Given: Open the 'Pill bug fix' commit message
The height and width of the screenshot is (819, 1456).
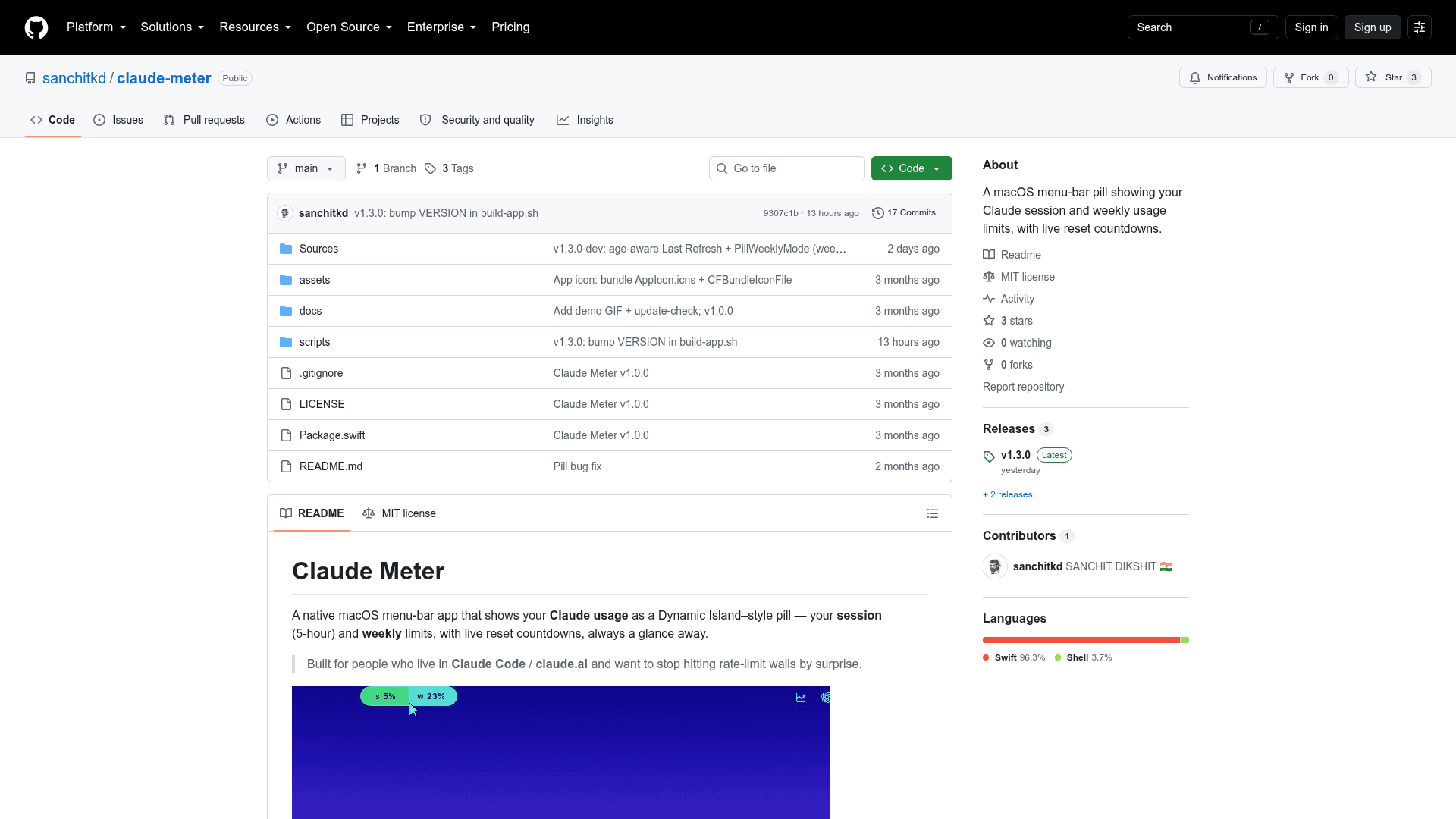Looking at the screenshot, I should (577, 466).
